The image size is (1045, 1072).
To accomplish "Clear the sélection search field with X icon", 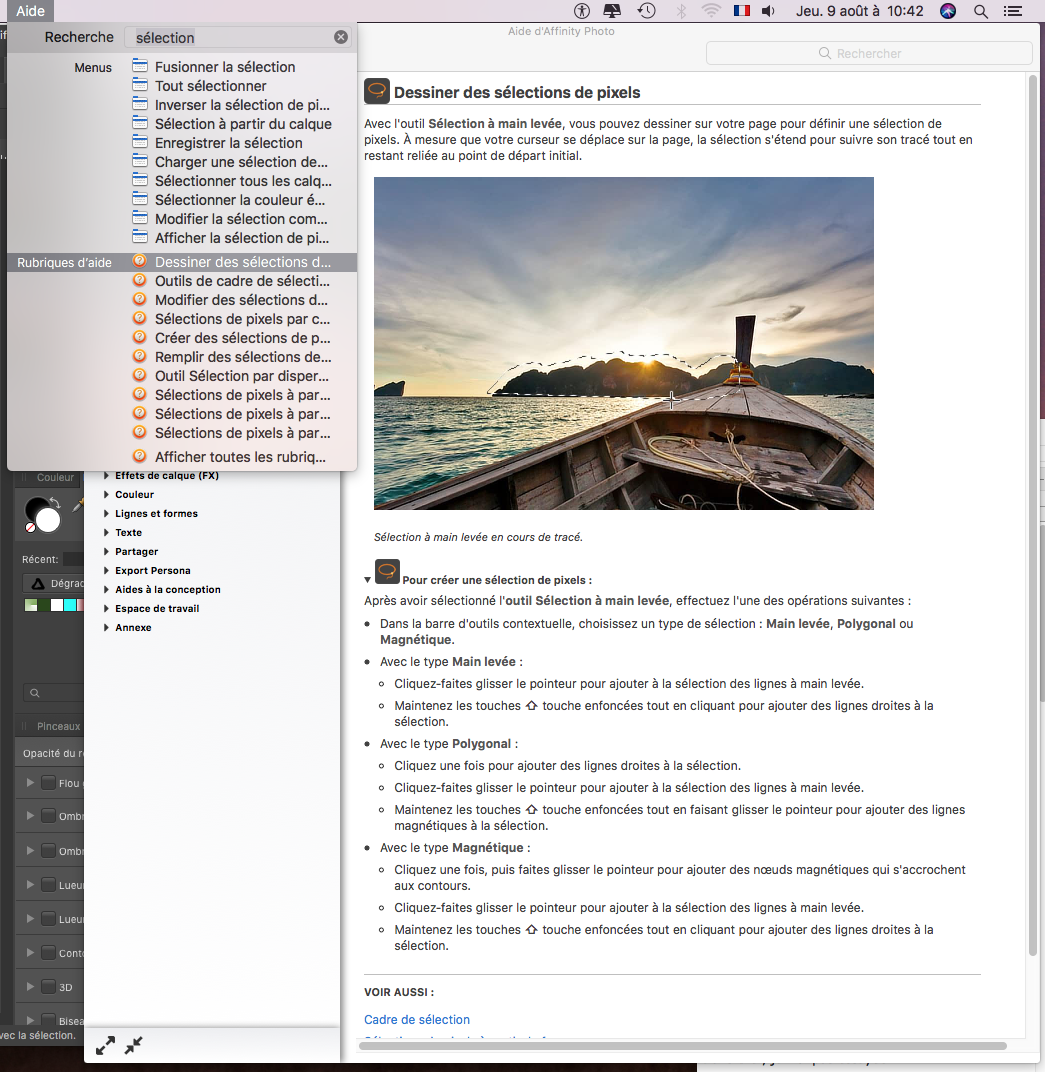I will (x=340, y=38).
